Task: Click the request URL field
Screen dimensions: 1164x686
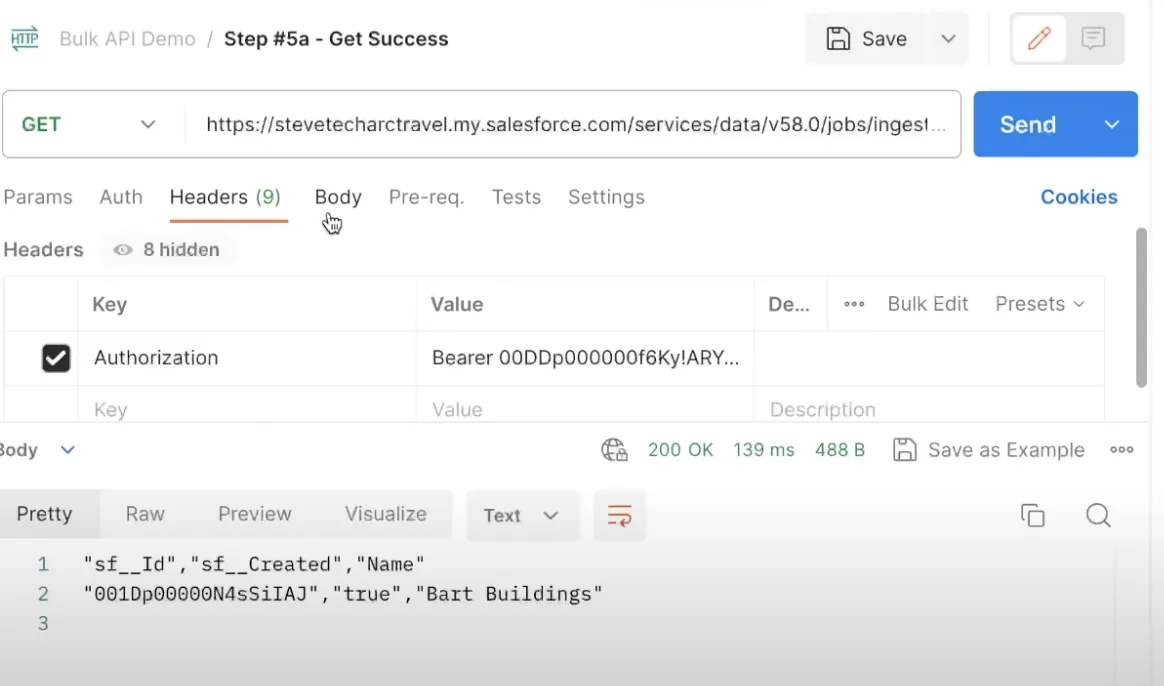Action: (x=572, y=124)
